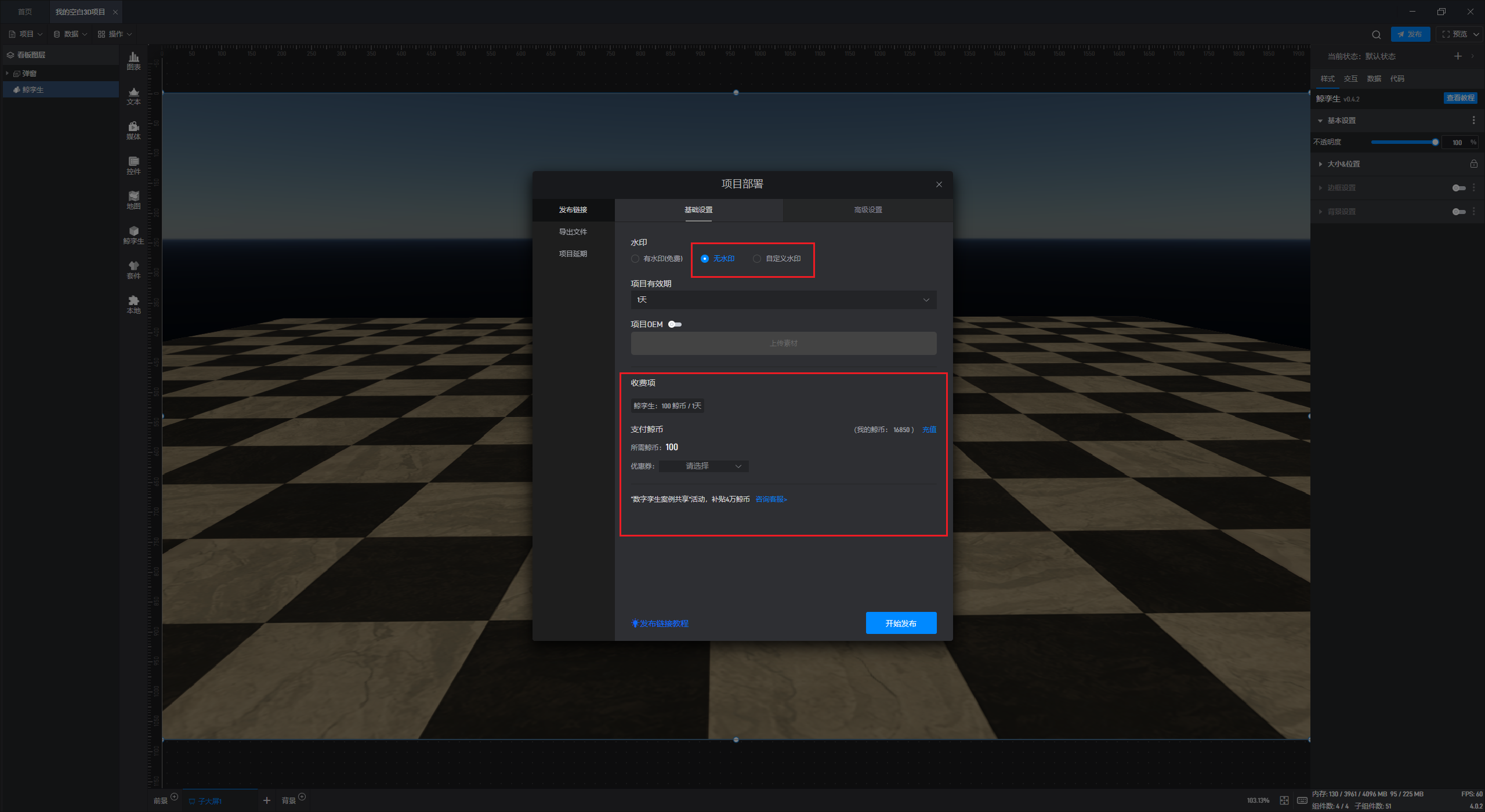Open the 控件 controls components icon
1485x812 pixels.
(133, 165)
